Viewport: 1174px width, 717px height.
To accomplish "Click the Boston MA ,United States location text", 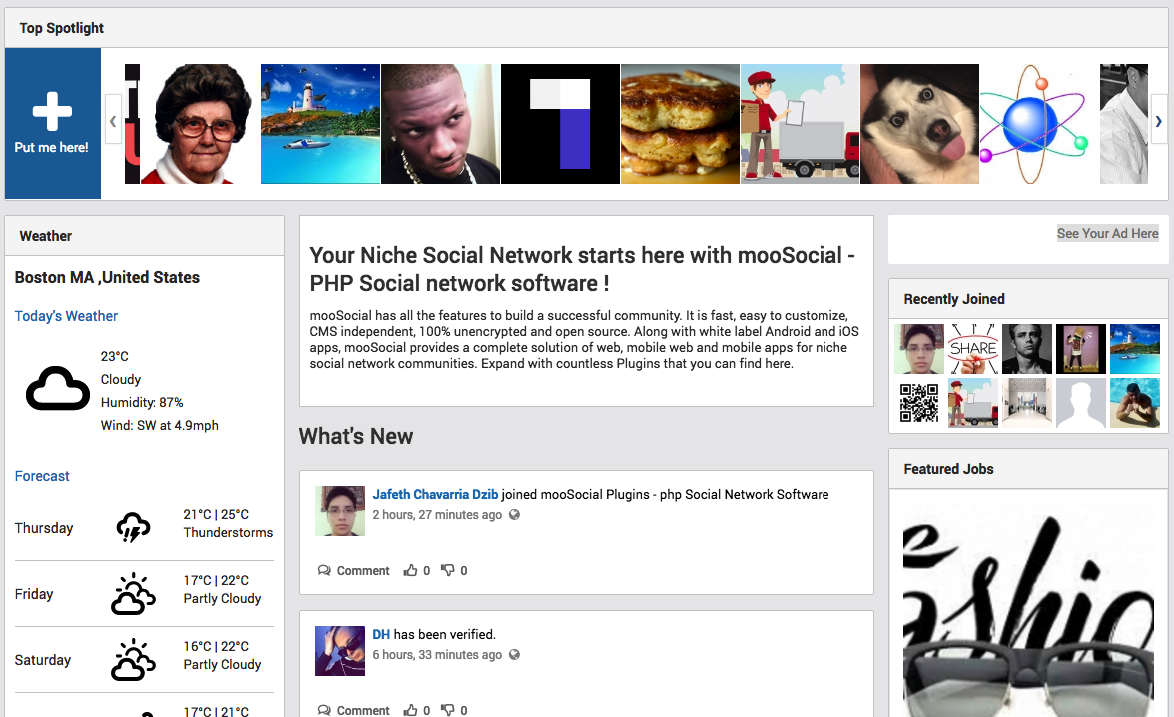I will (x=107, y=278).
